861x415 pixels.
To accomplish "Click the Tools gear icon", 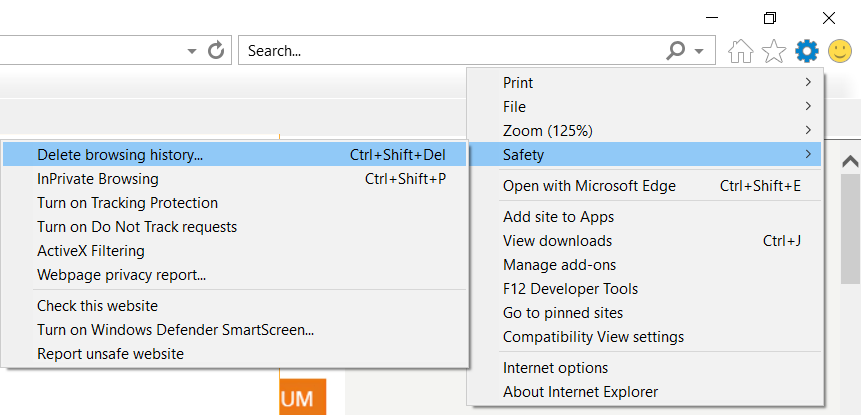I will 806,50.
